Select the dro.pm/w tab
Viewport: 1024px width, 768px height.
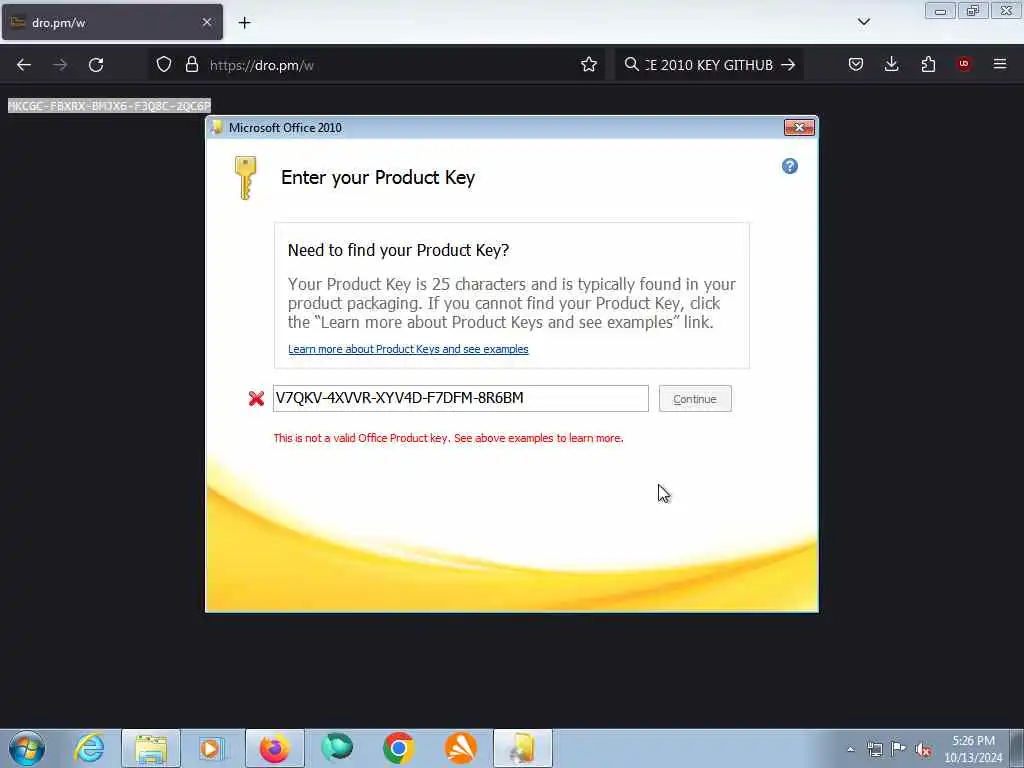tap(112, 22)
